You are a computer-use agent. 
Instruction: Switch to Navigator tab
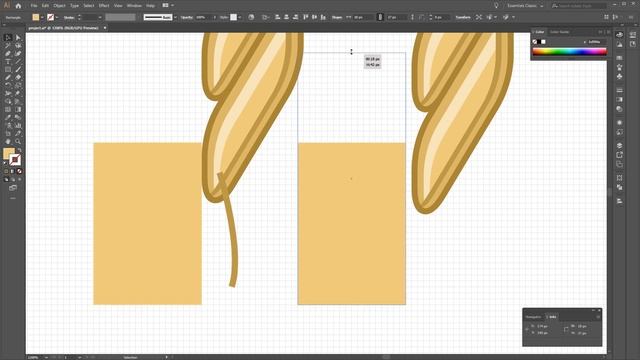click(x=533, y=317)
